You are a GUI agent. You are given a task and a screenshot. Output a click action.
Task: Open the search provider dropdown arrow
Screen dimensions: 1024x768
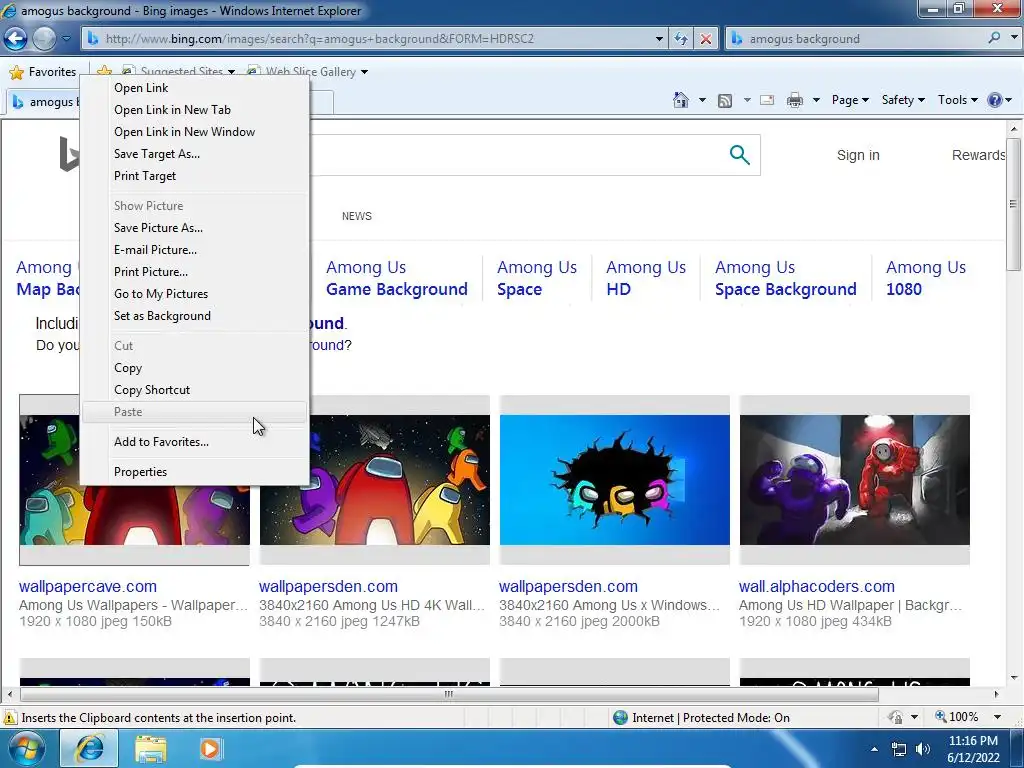1014,38
